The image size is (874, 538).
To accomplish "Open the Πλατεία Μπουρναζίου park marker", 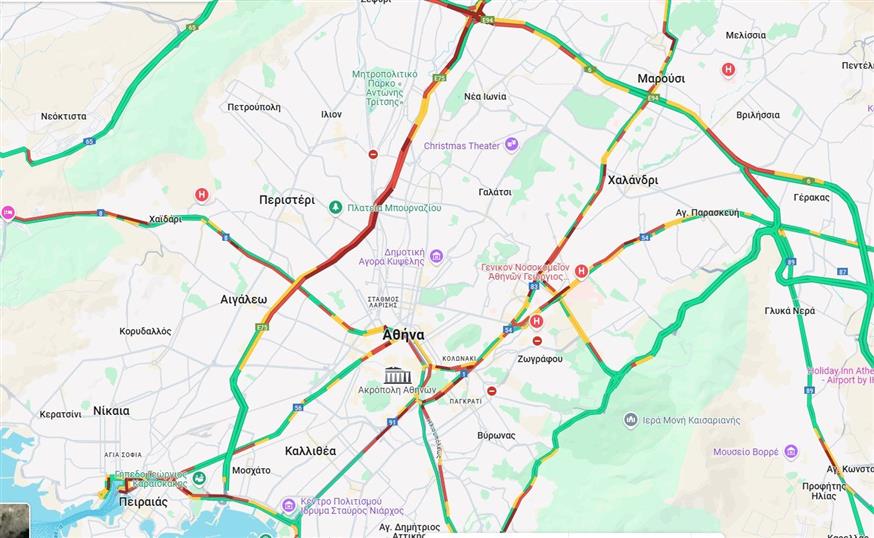I will (335, 207).
